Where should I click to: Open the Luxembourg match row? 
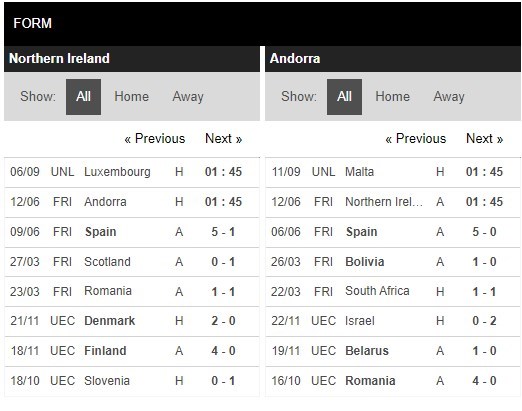click(x=132, y=172)
